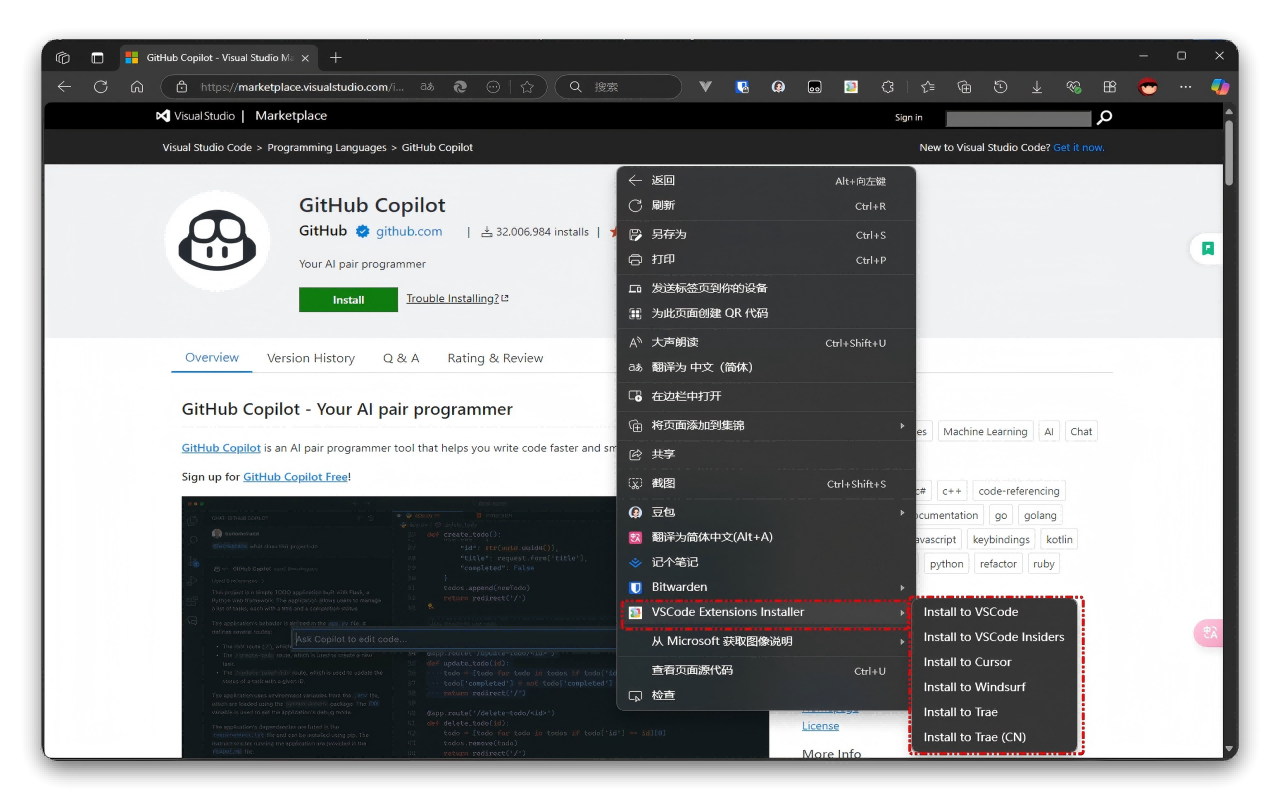Choose Install to VSCode
The width and height of the screenshot is (1280, 800).
(994, 612)
